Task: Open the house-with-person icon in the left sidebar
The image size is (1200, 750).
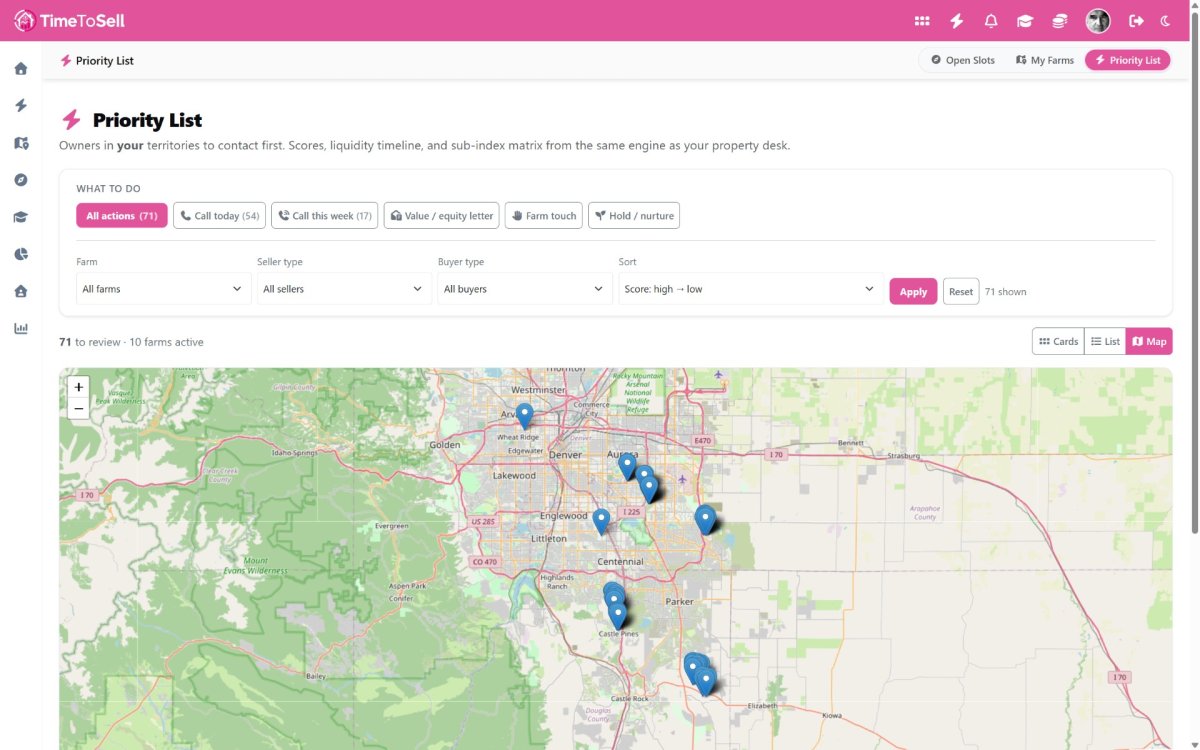Action: [21, 291]
